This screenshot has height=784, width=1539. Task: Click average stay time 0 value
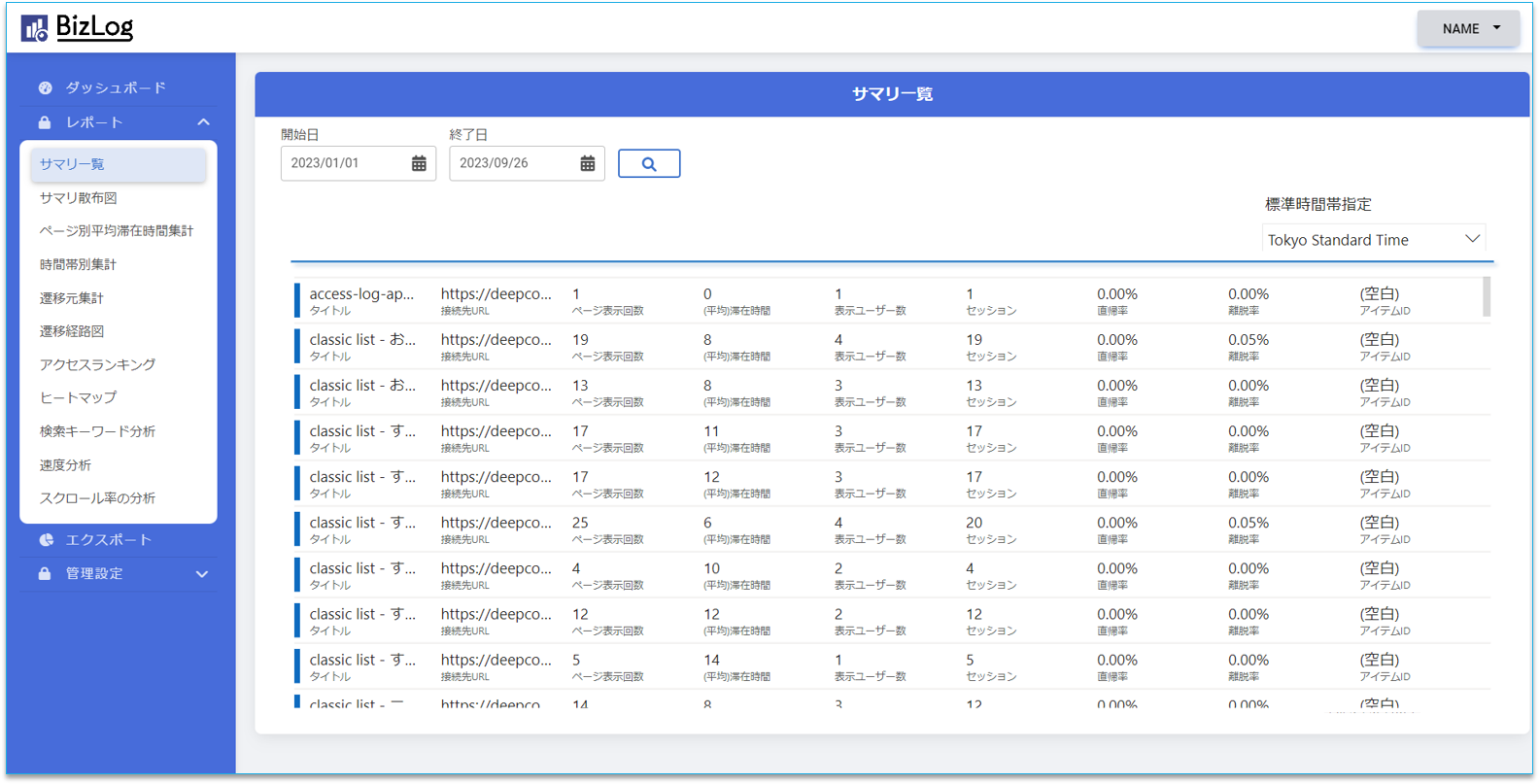pyautogui.click(x=707, y=294)
